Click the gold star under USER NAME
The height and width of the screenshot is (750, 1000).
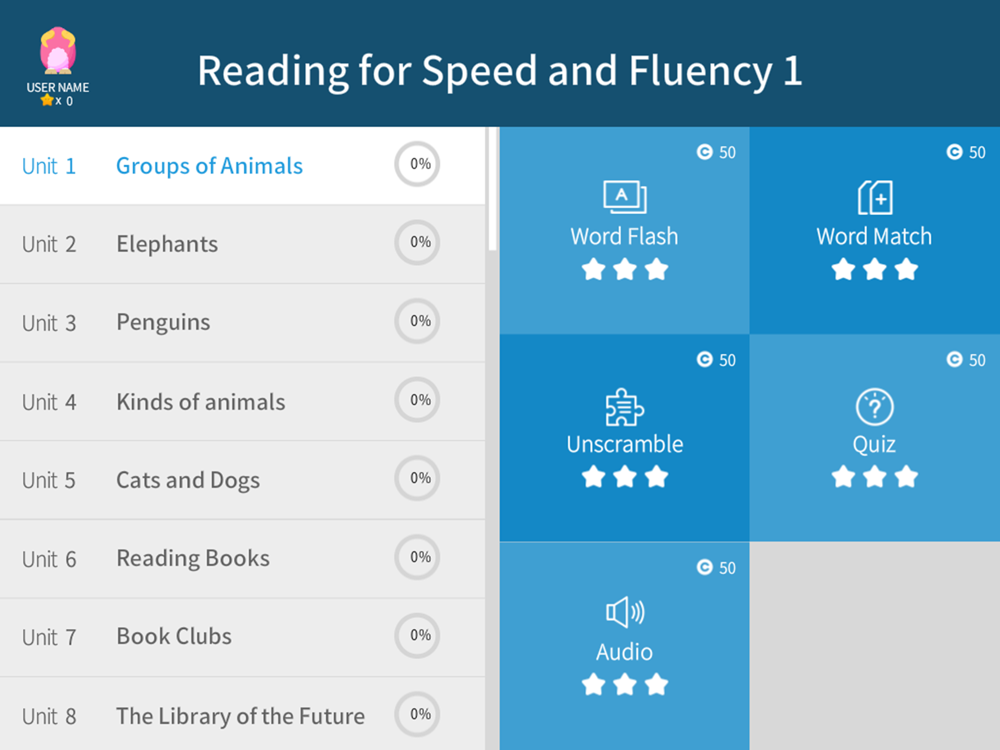(x=47, y=100)
